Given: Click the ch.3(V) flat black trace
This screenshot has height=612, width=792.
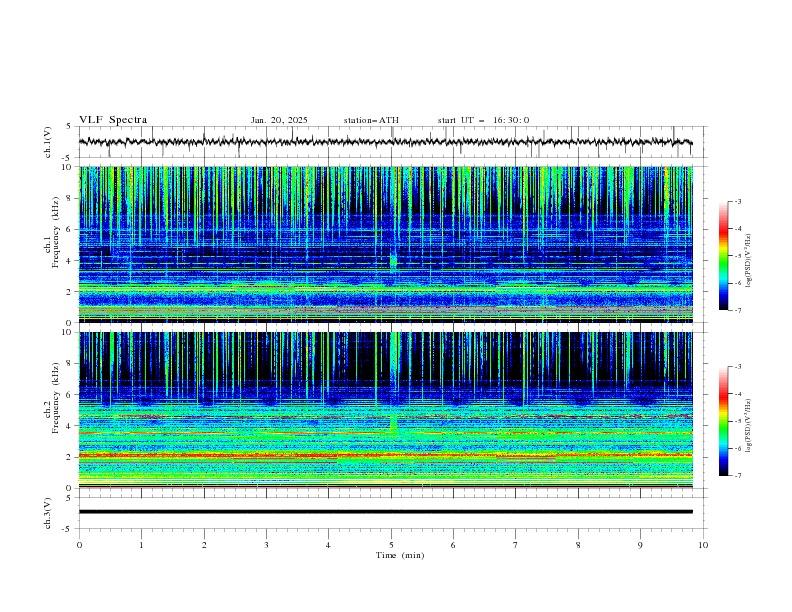Looking at the screenshot, I should click(x=386, y=512).
